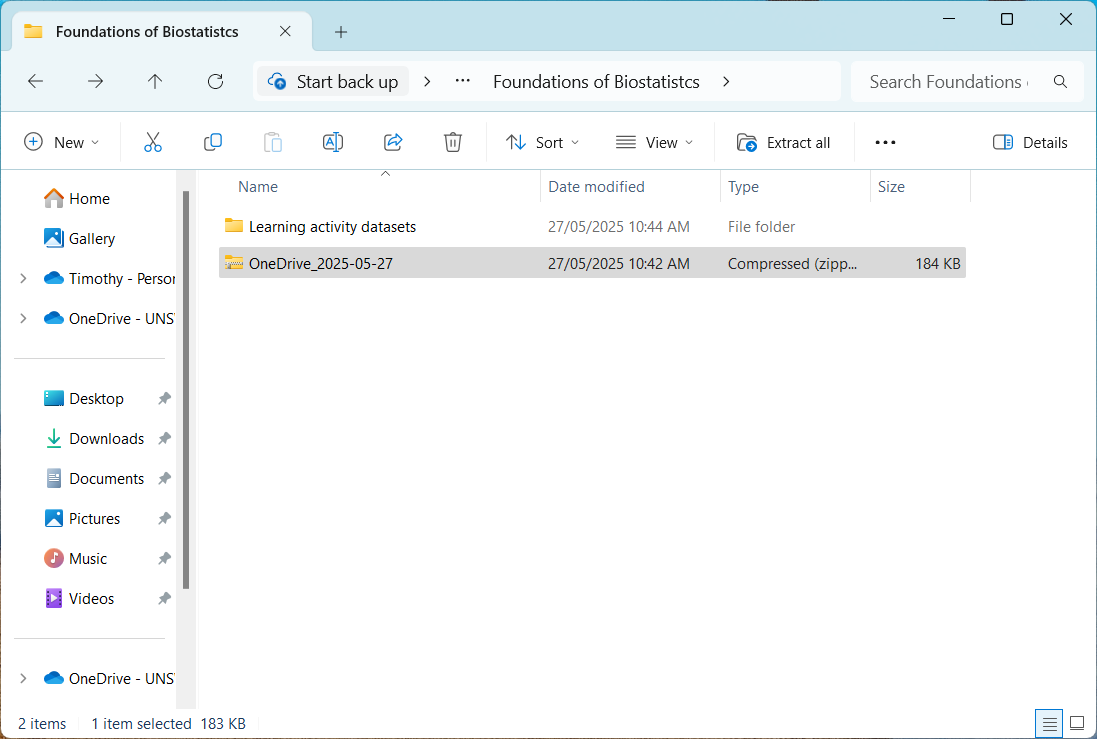Click the Share icon in toolbar
The height and width of the screenshot is (739, 1097).
pyautogui.click(x=393, y=142)
